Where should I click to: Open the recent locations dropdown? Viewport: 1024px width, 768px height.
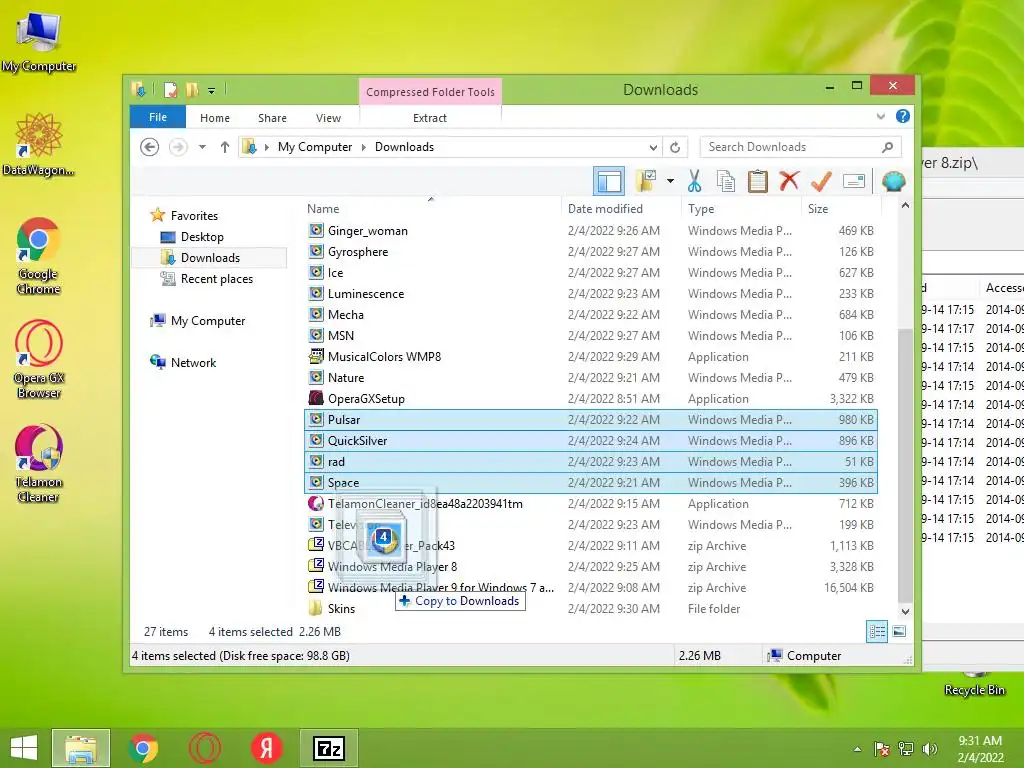tap(202, 147)
